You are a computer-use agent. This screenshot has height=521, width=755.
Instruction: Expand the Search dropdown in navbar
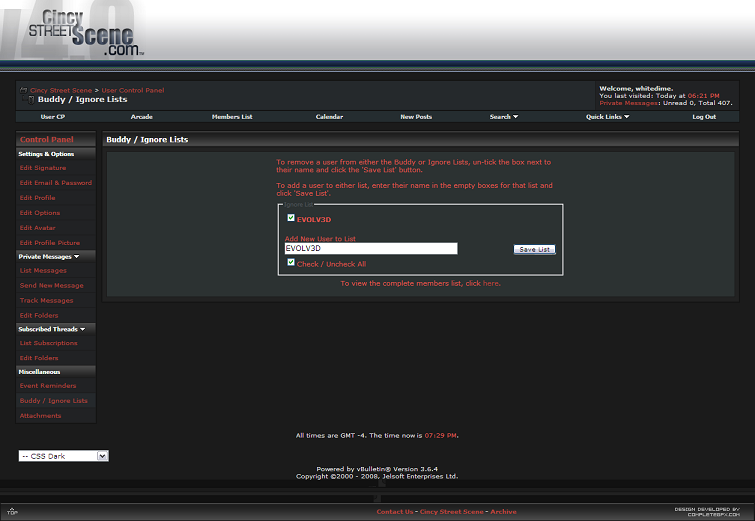[503, 117]
